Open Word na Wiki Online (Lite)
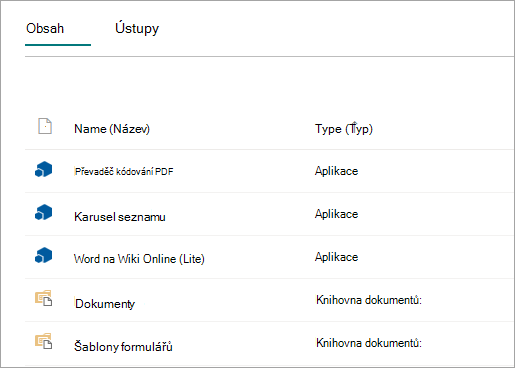This screenshot has width=515, height=368. pyautogui.click(x=139, y=259)
